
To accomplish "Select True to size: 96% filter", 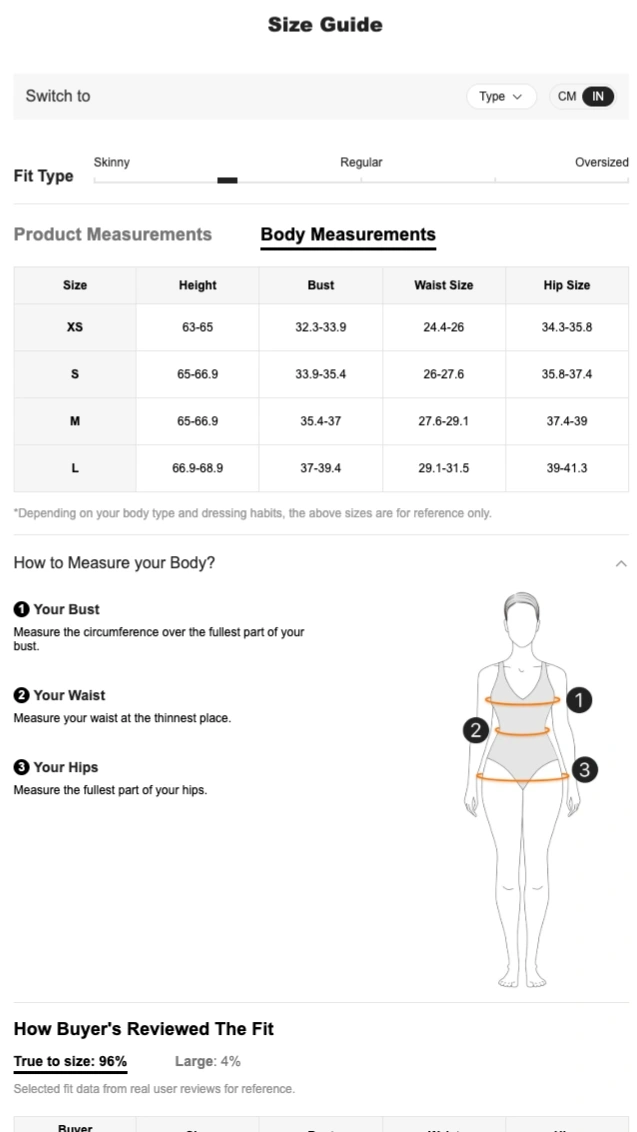I will coord(70,1061).
